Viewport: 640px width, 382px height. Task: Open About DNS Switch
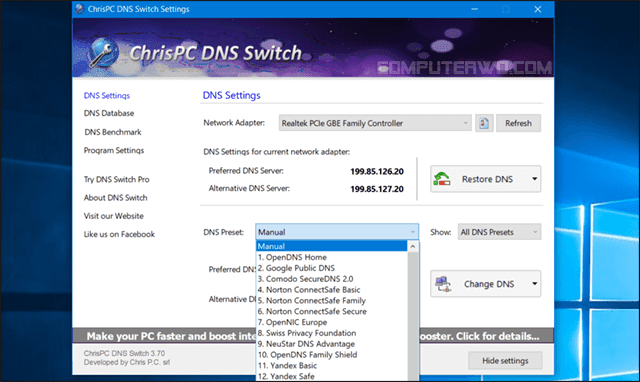click(116, 198)
